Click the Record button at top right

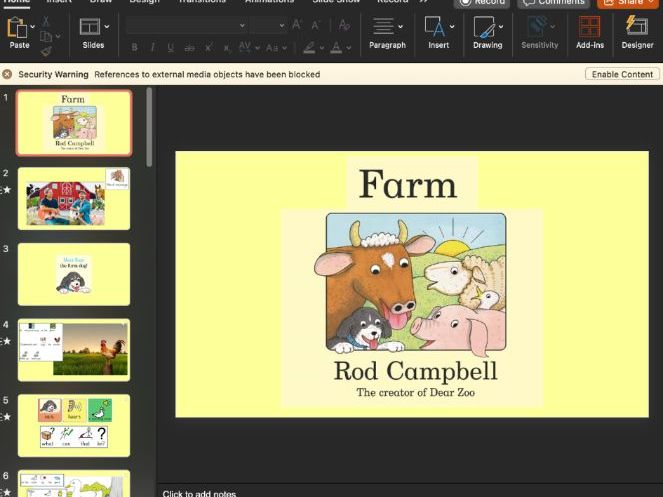pos(482,3)
